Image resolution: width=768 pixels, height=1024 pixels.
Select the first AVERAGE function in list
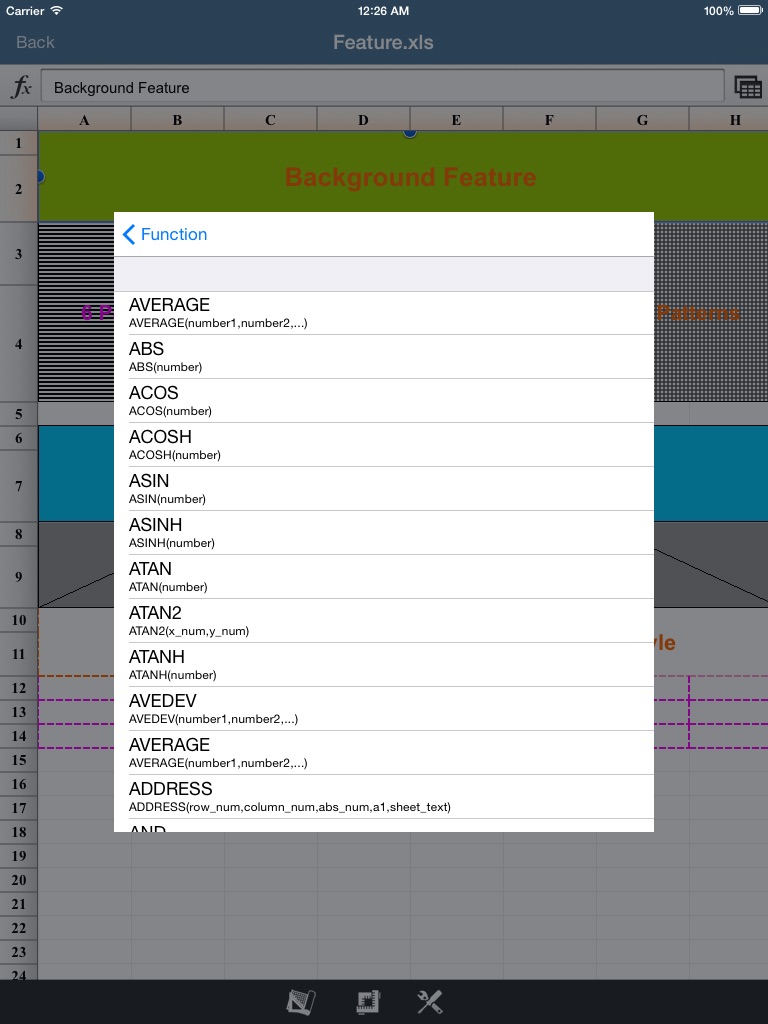(384, 313)
